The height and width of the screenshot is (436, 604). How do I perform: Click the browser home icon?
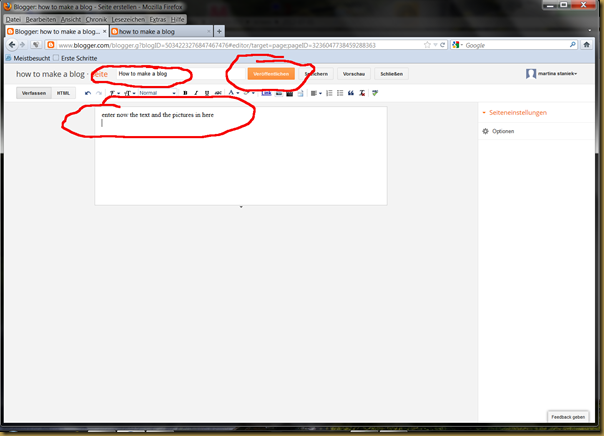(587, 45)
